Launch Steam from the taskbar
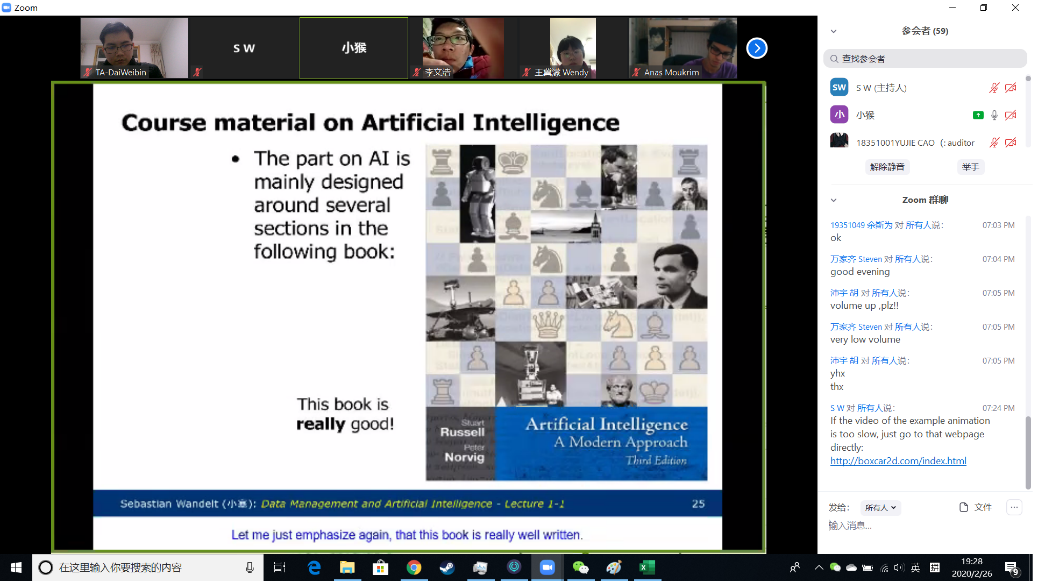 pyautogui.click(x=447, y=568)
